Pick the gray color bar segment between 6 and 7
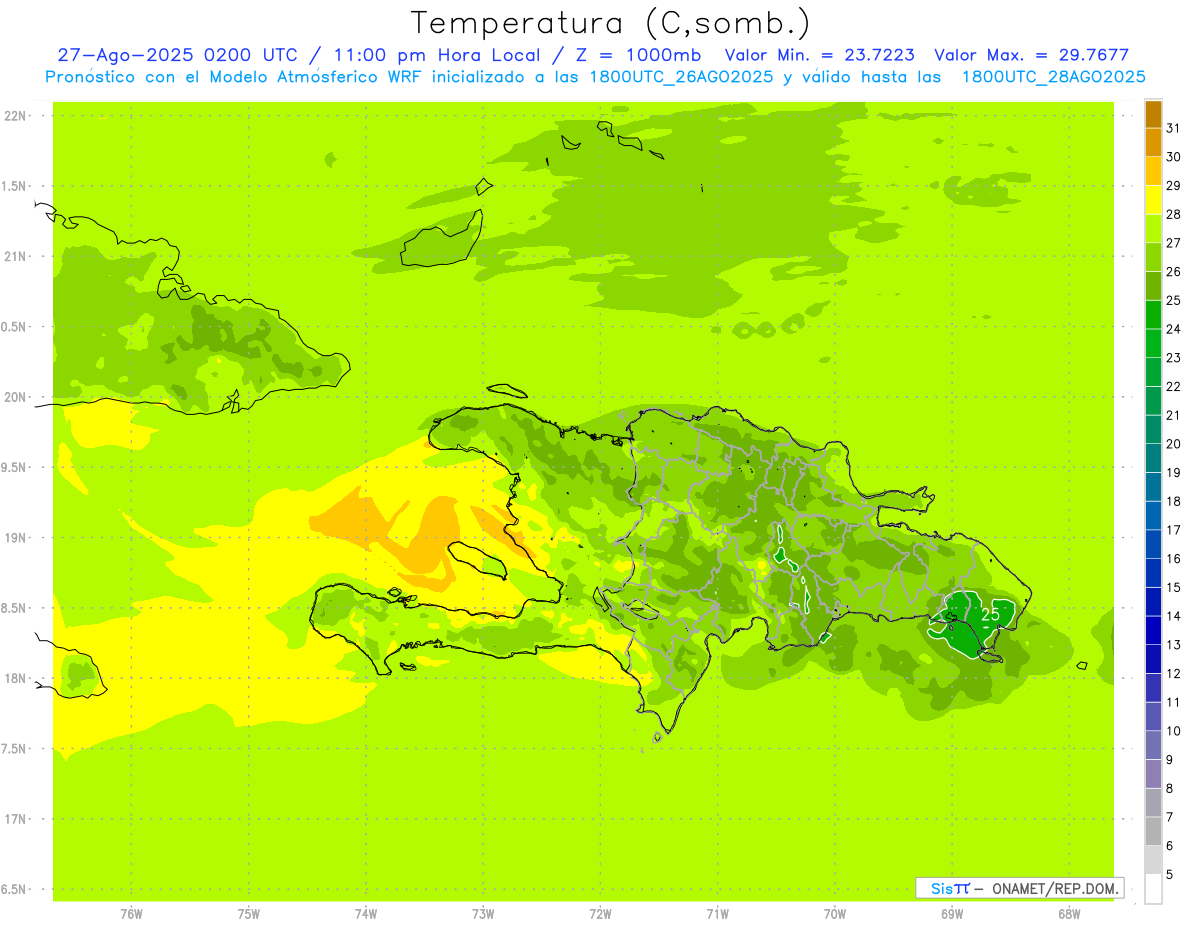 click(1153, 831)
